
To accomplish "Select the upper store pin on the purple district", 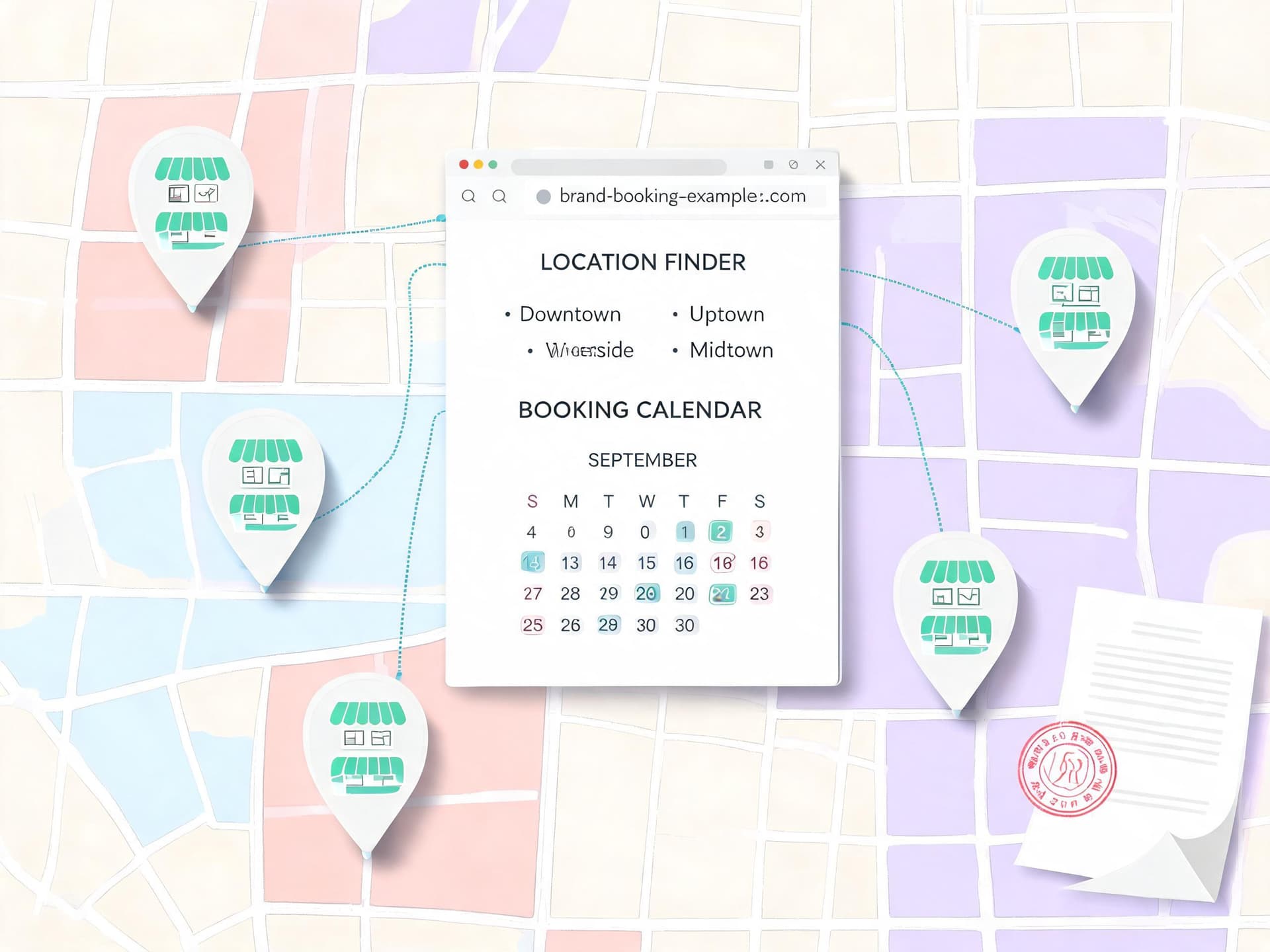I will (1074, 321).
